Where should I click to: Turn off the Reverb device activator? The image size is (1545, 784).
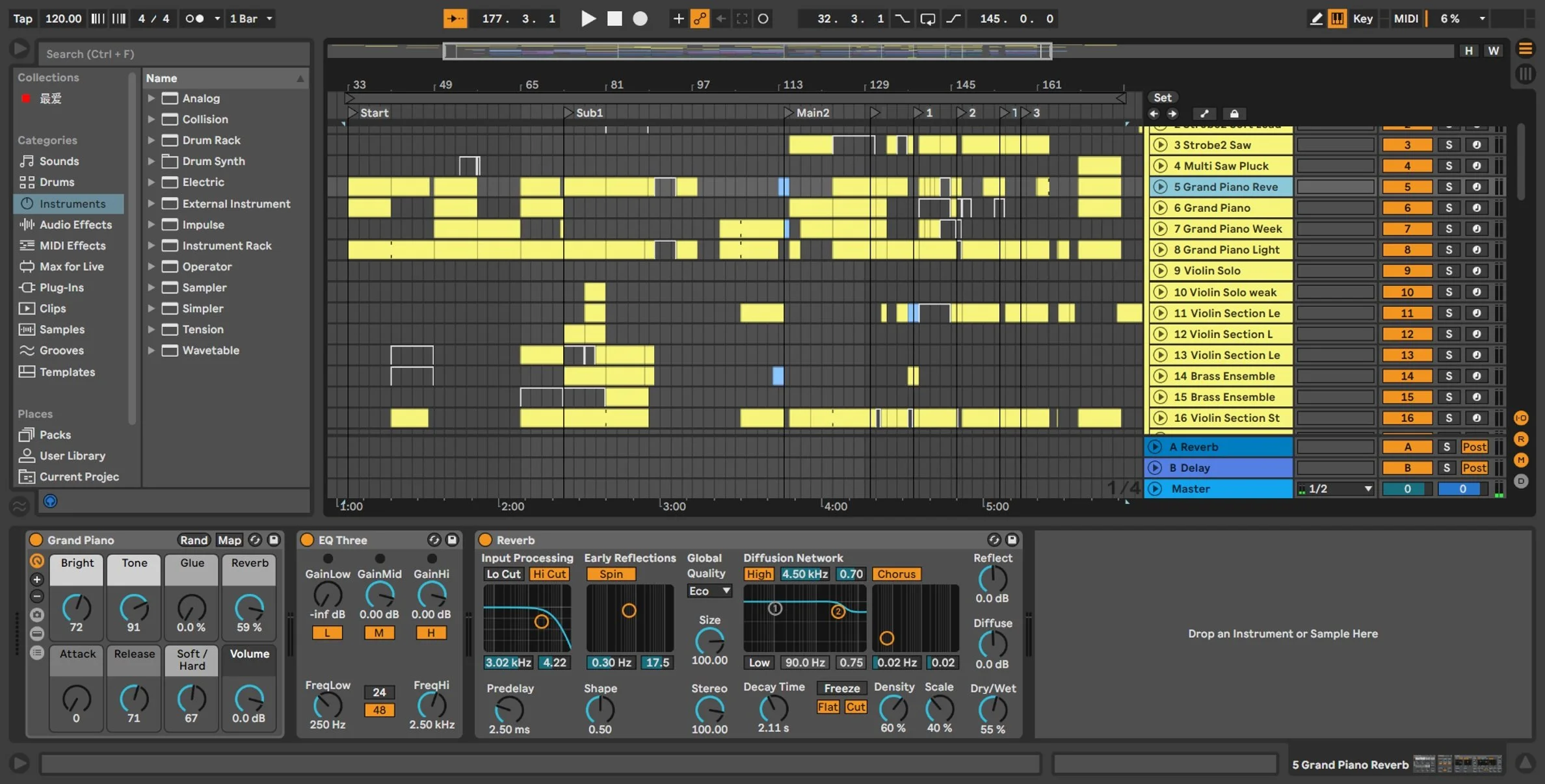485,540
